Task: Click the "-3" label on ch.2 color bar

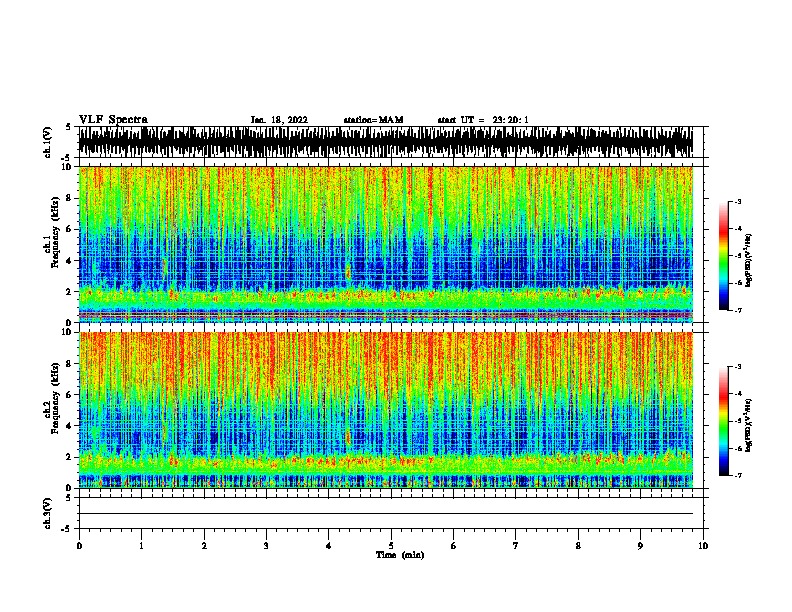Action: (737, 367)
